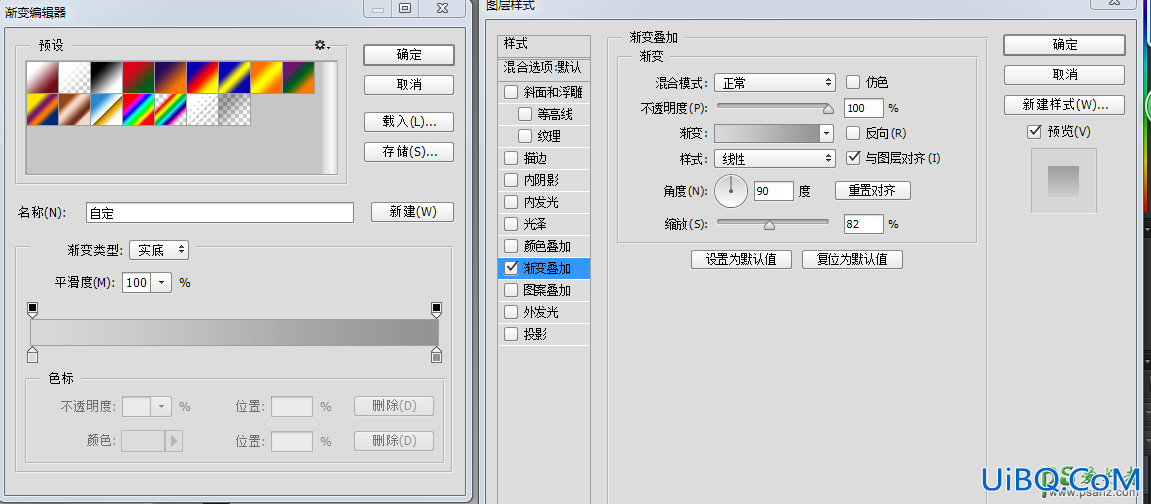Select the copper gradient preset
This screenshot has height=504, width=1151.
[x=74, y=109]
